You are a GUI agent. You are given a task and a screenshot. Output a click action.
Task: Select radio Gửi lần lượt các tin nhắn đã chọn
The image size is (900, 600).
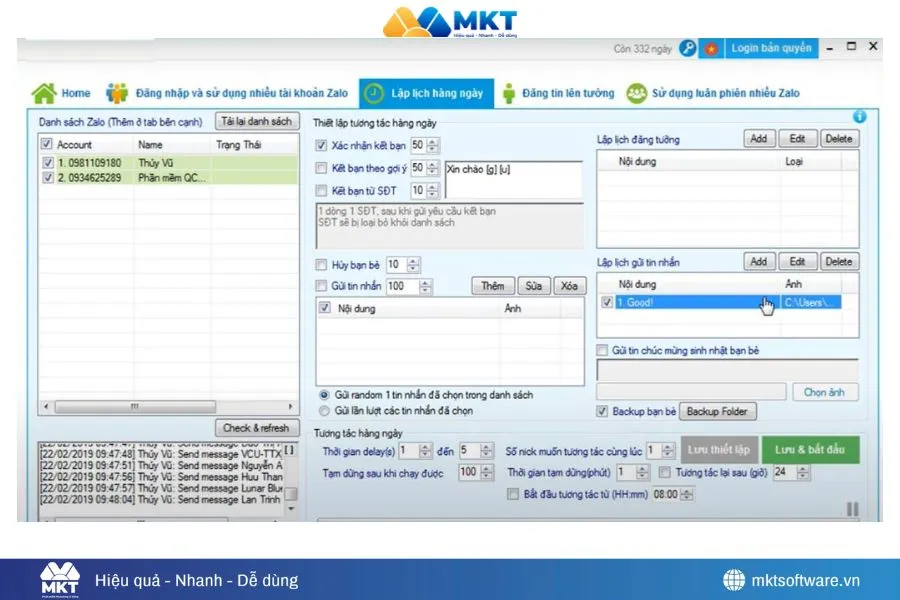[323, 410]
